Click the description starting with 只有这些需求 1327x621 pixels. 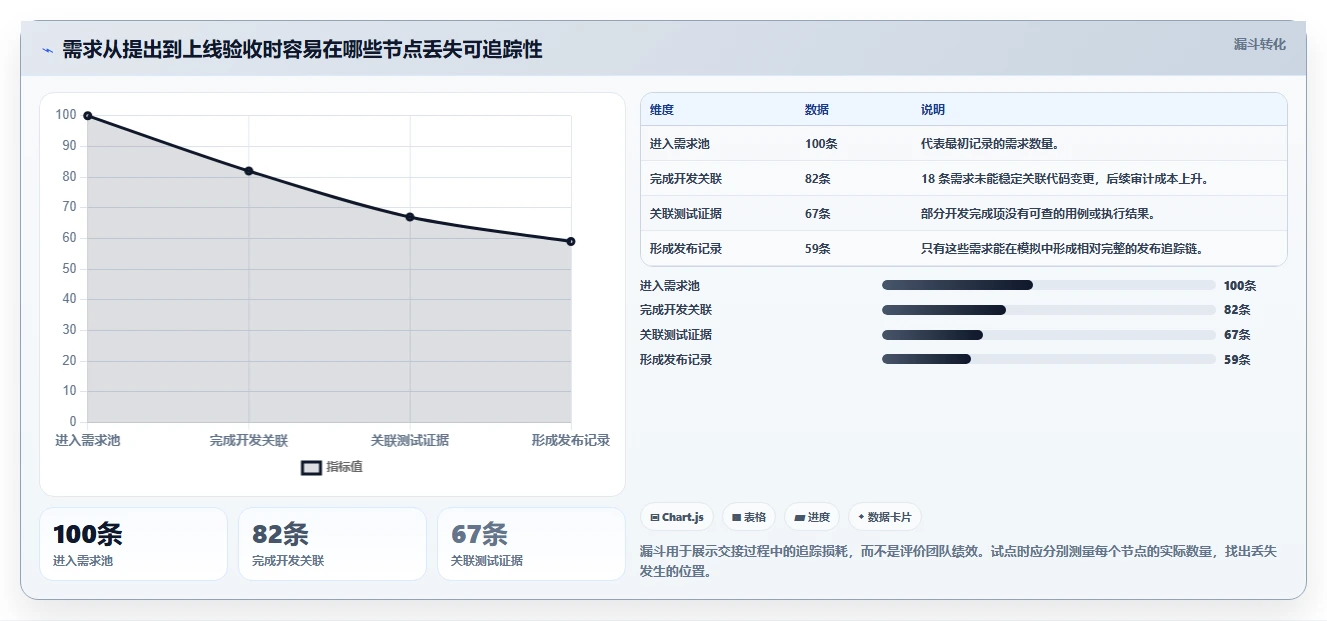coord(1062,249)
